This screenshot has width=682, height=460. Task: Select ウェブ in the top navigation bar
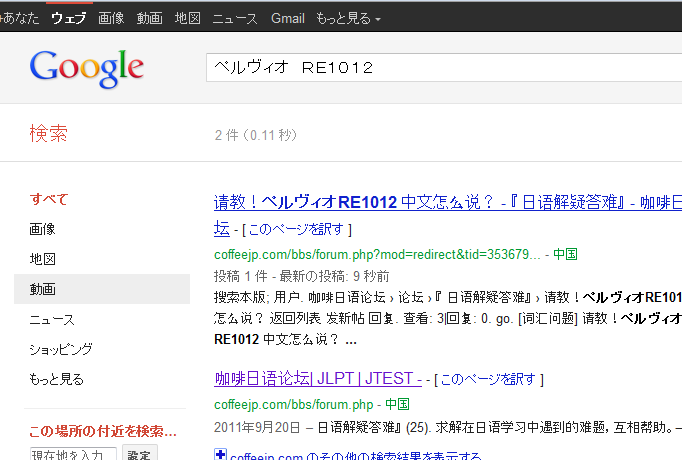68,18
